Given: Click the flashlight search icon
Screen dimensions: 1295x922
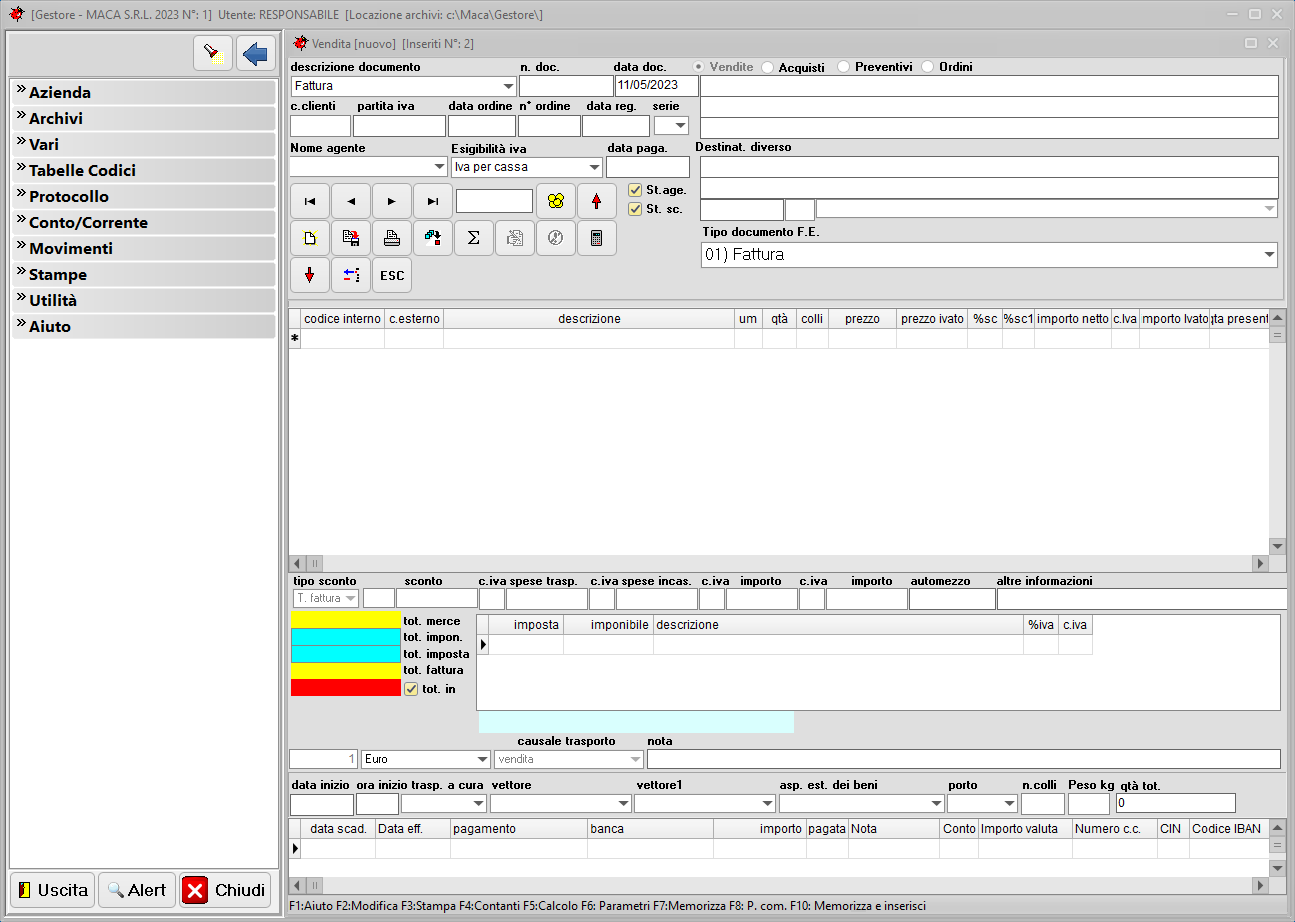Looking at the screenshot, I should tap(212, 52).
